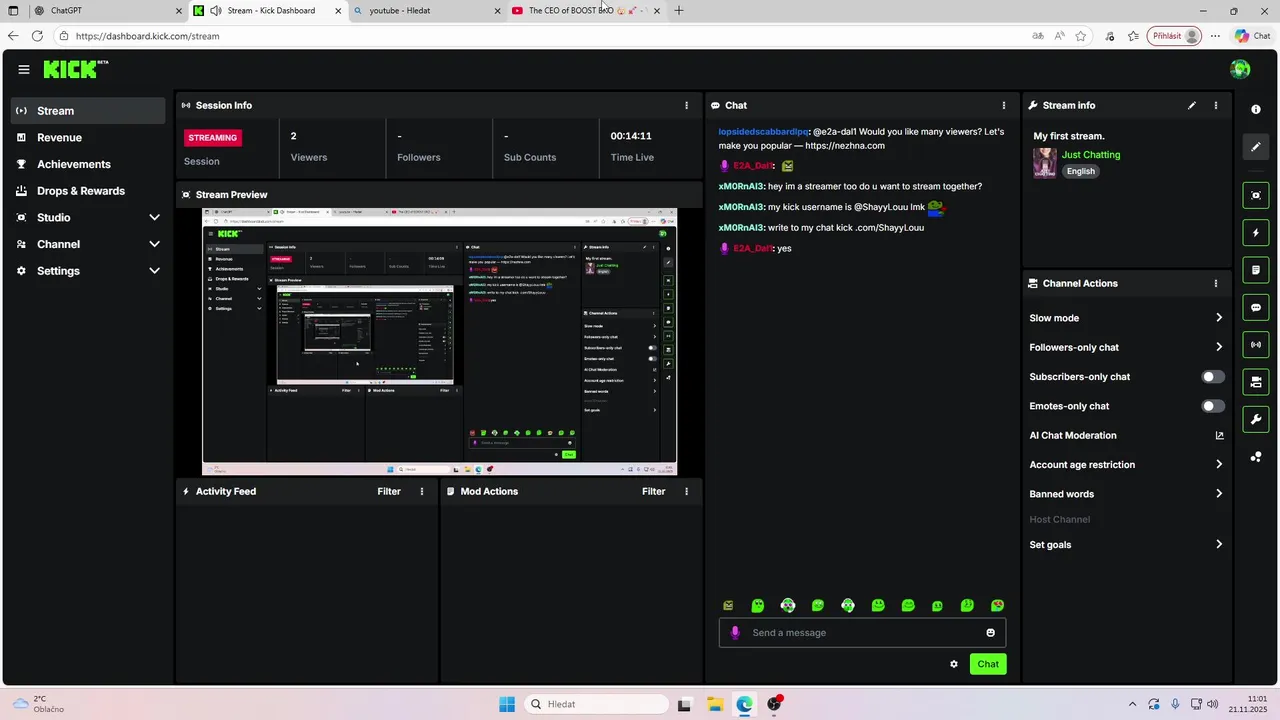
Task: Toggle Emotes-only chat switch
Action: (1213, 406)
